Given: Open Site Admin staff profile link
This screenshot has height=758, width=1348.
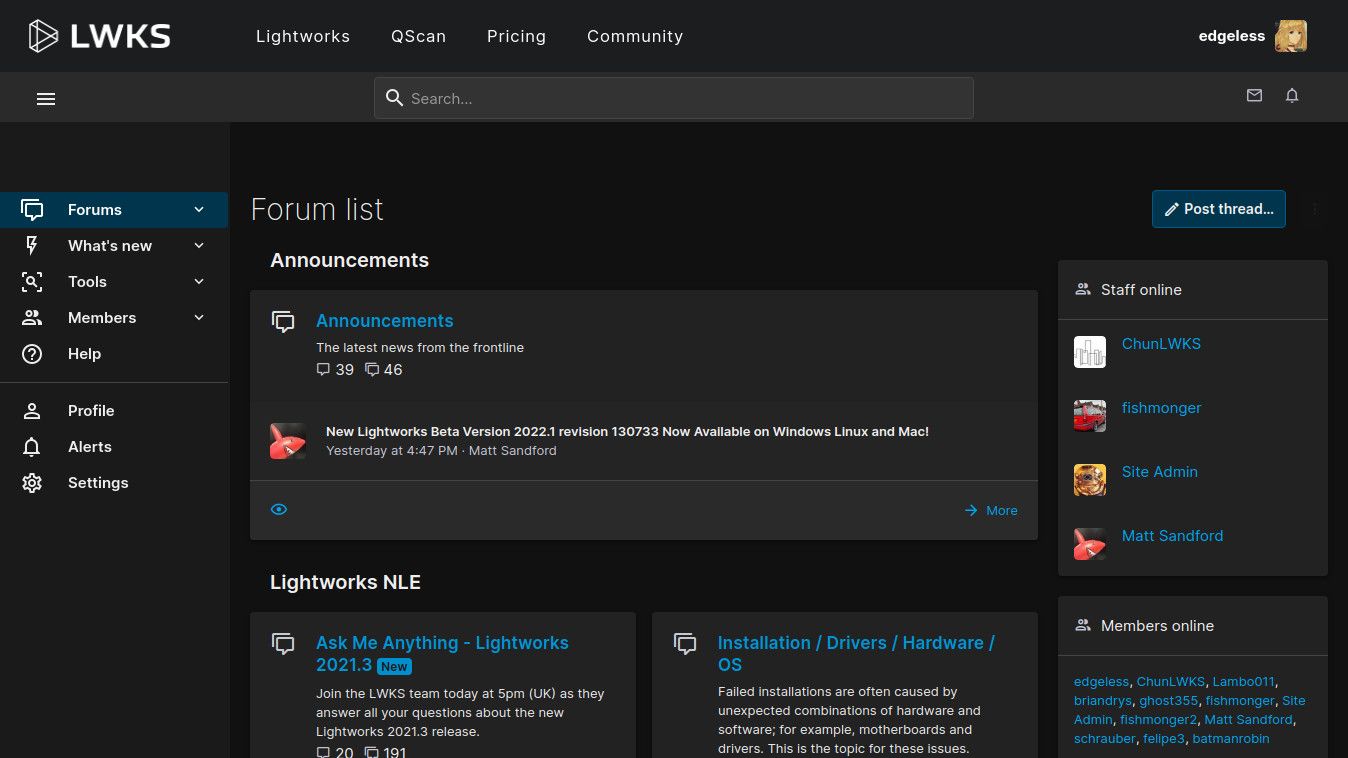Looking at the screenshot, I should 1159,472.
